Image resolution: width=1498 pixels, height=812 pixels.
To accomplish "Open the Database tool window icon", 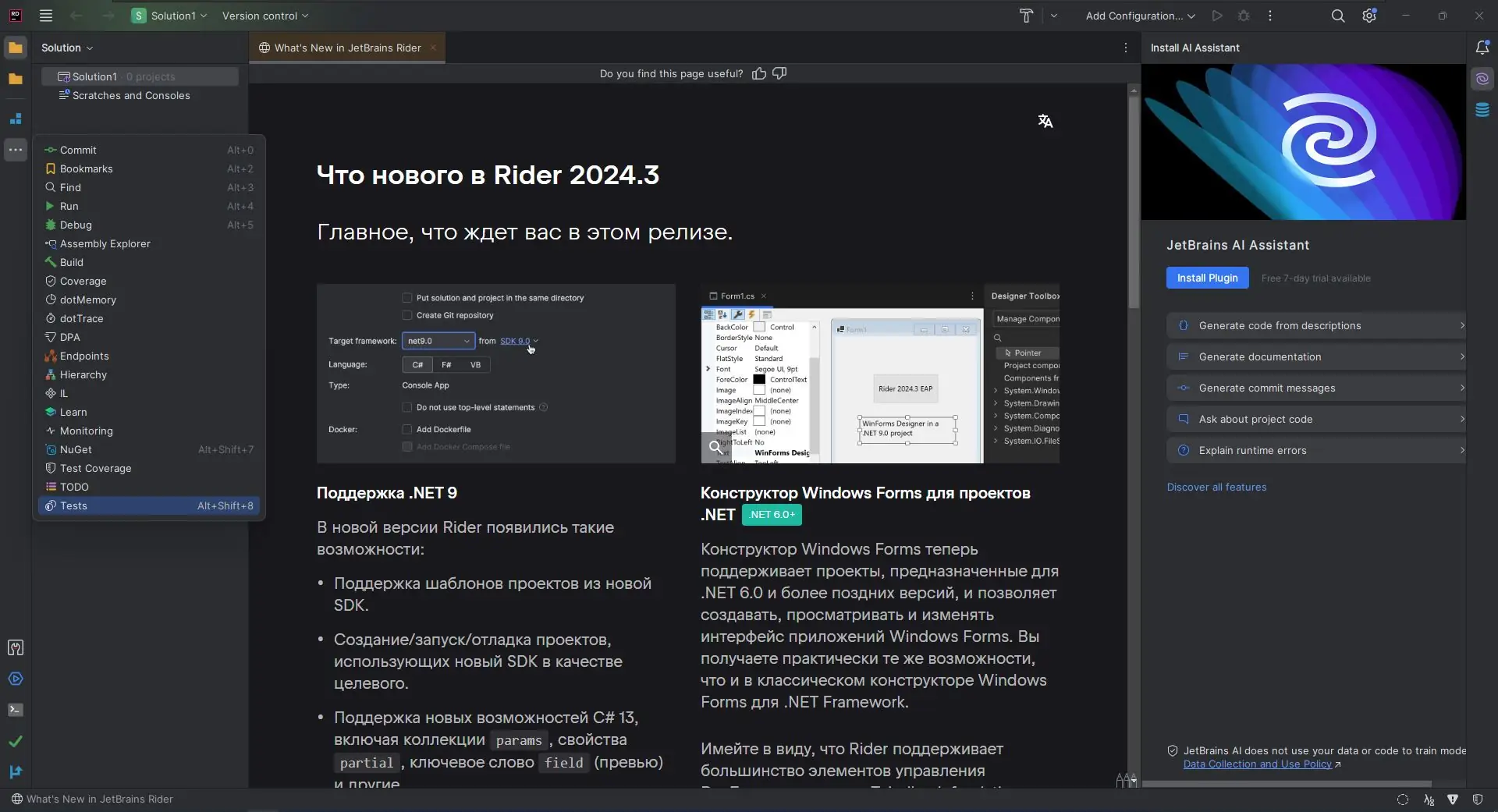I will 1482,109.
